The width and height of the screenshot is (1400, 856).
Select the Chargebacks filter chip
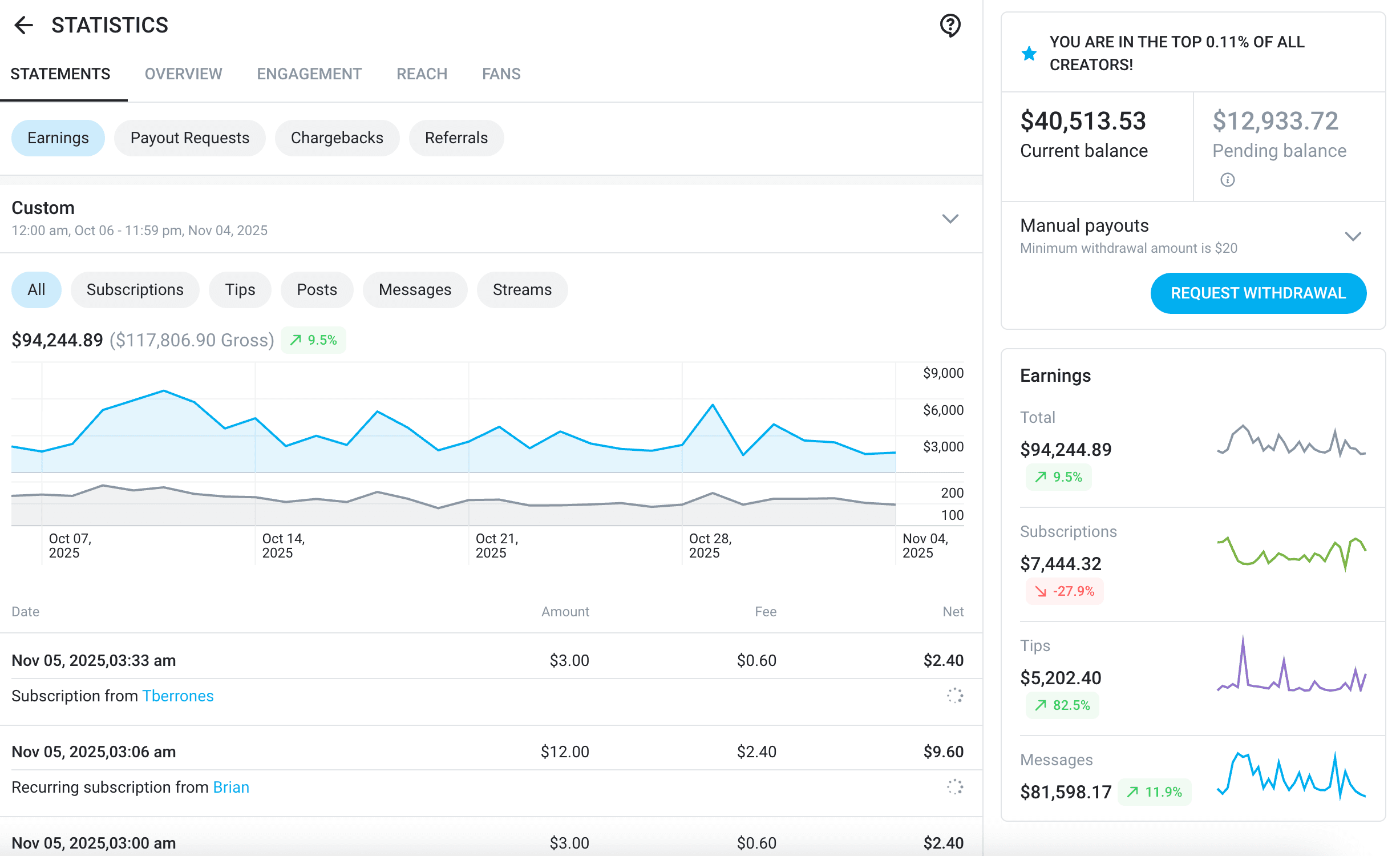(x=337, y=138)
